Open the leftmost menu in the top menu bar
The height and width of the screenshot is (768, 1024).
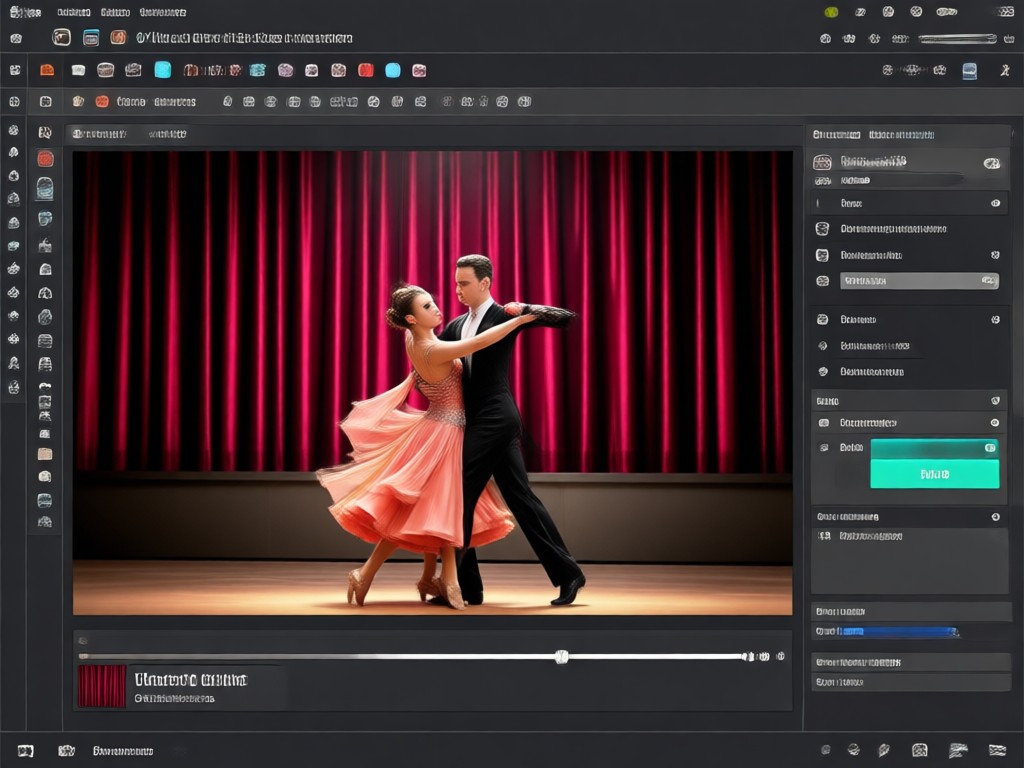coord(25,12)
